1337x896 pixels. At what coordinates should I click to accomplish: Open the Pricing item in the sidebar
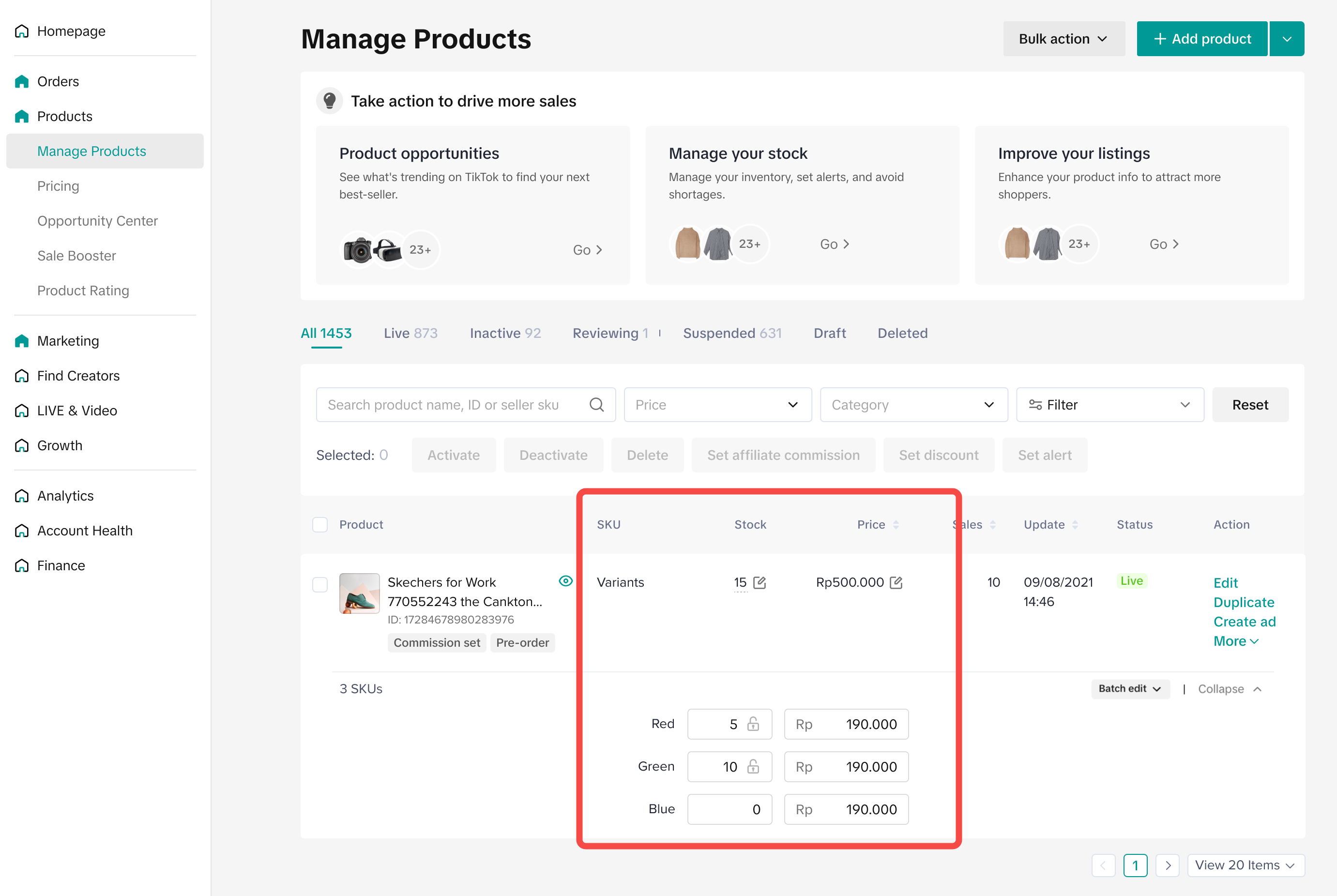[58, 186]
